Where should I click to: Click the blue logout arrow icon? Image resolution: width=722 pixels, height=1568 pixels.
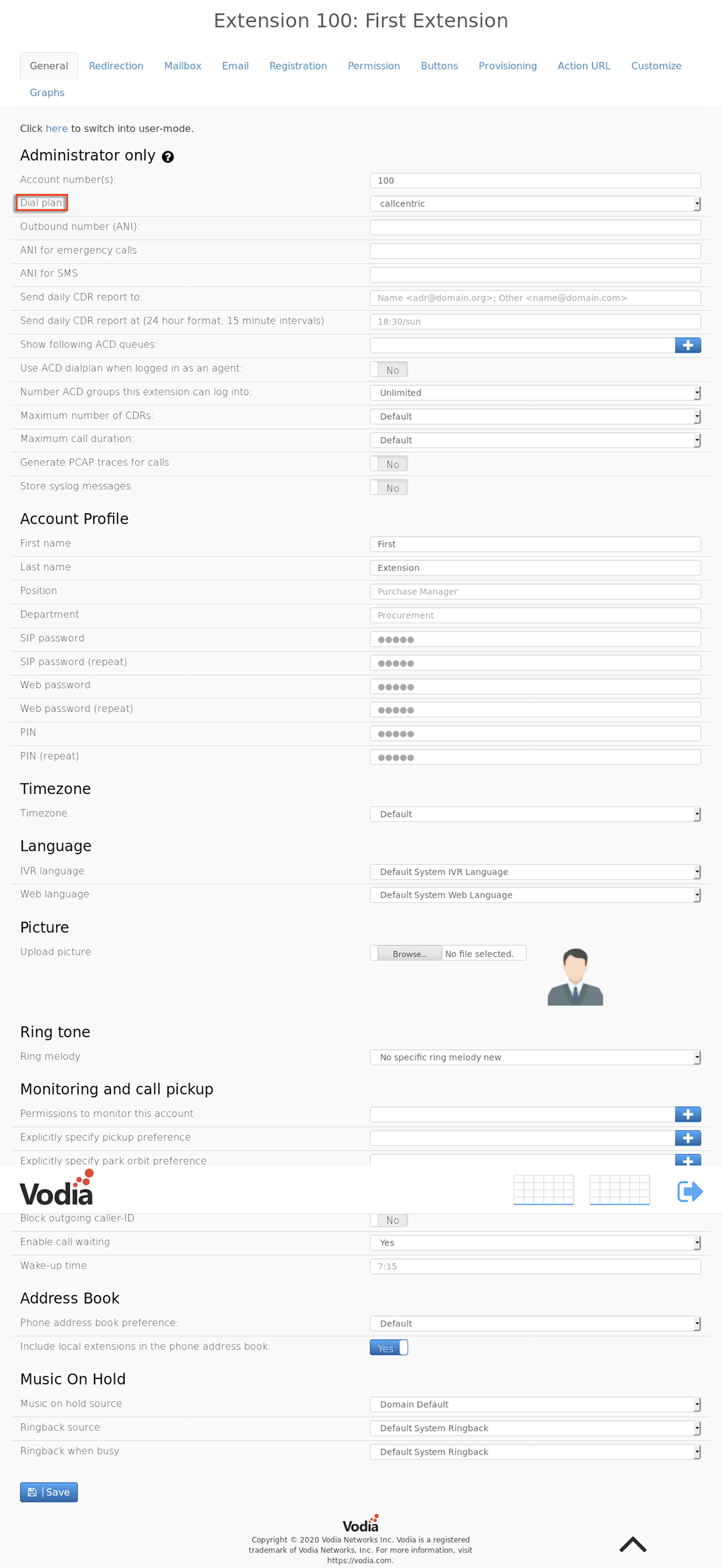point(690,1191)
